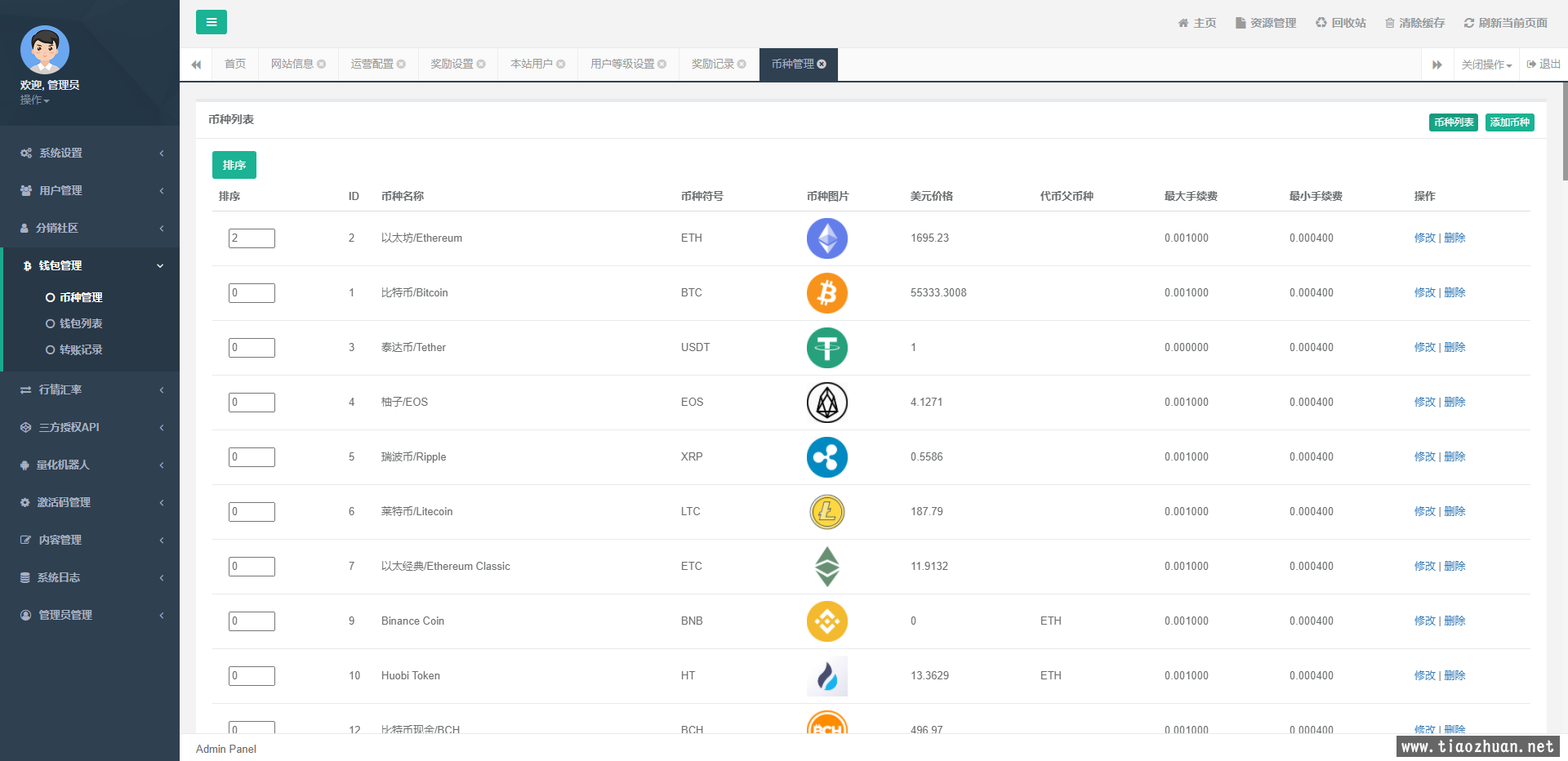
Task: Expand the 系统日志 sidebar menu
Action: (90, 577)
